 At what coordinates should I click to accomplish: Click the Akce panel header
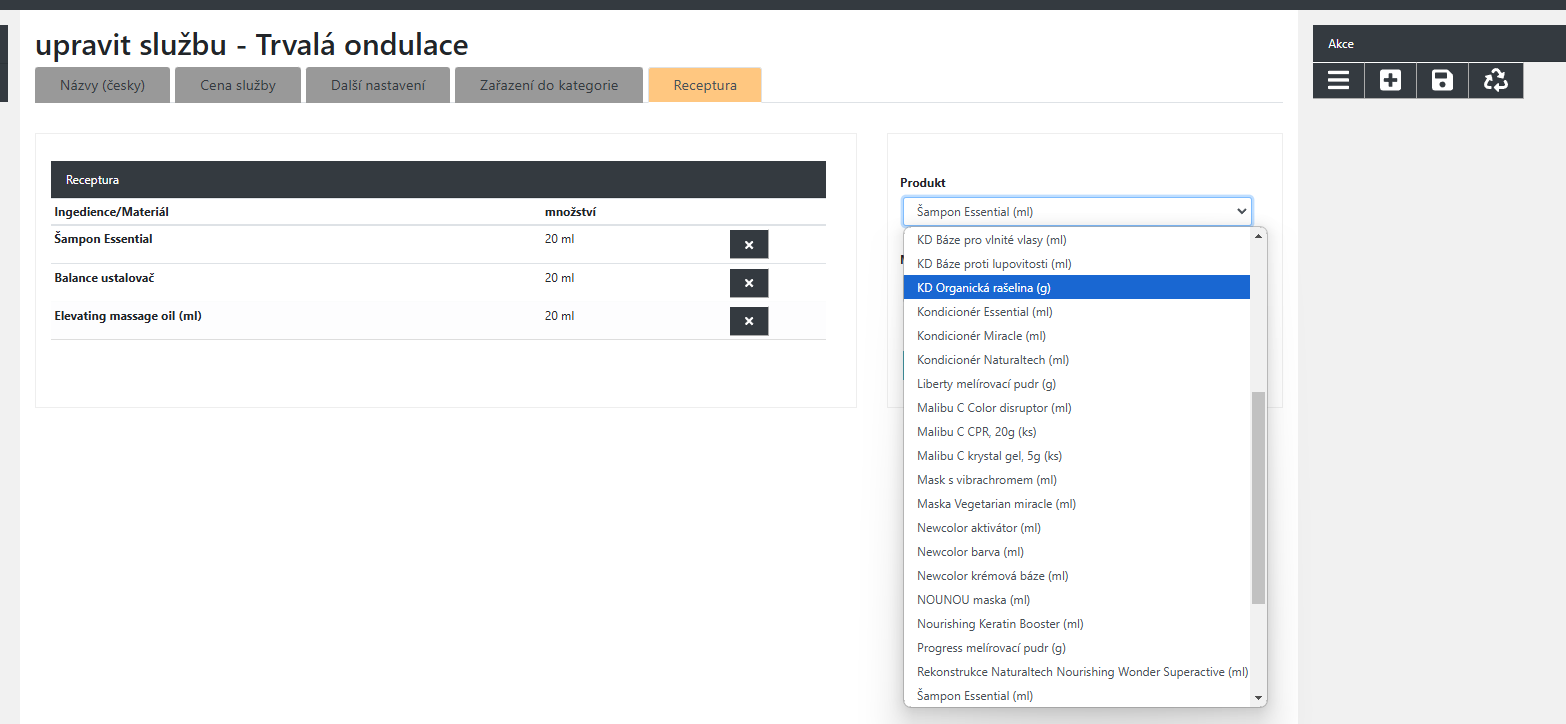[1439, 44]
